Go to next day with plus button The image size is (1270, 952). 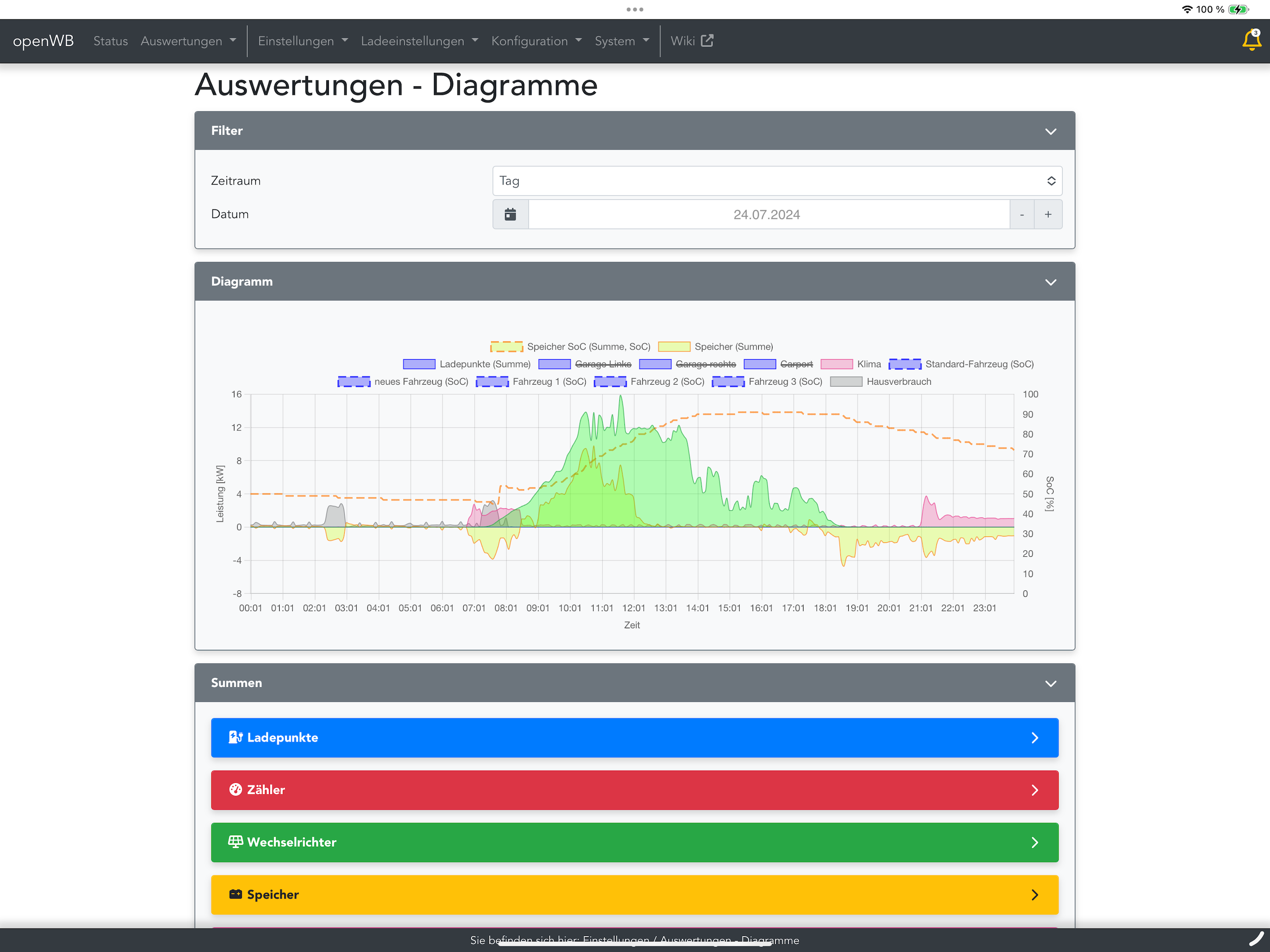[x=1048, y=214]
